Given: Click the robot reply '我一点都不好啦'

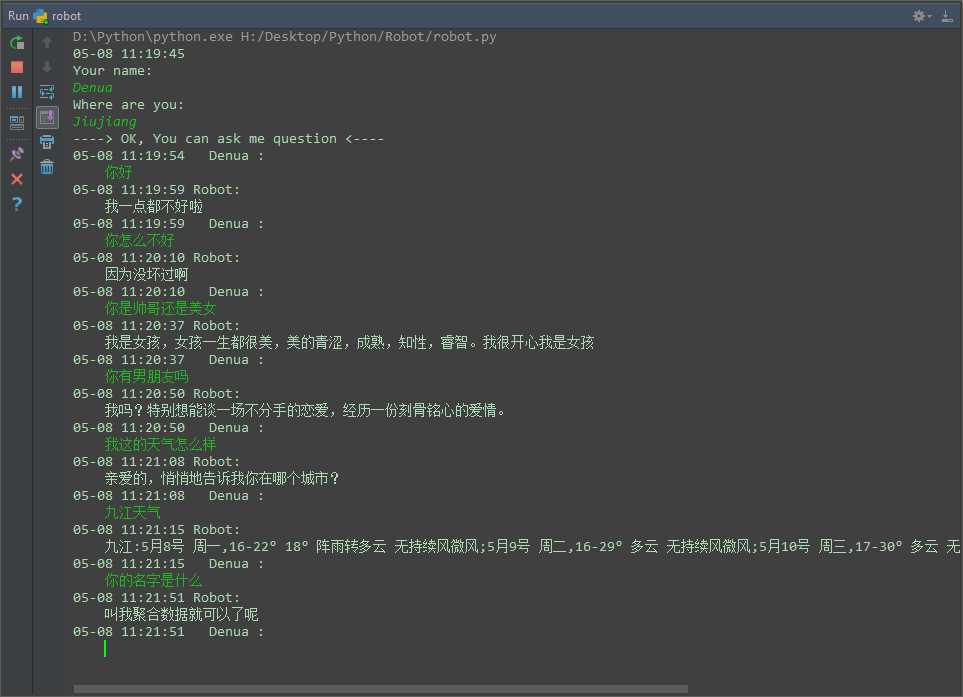Looking at the screenshot, I should click(x=154, y=206).
